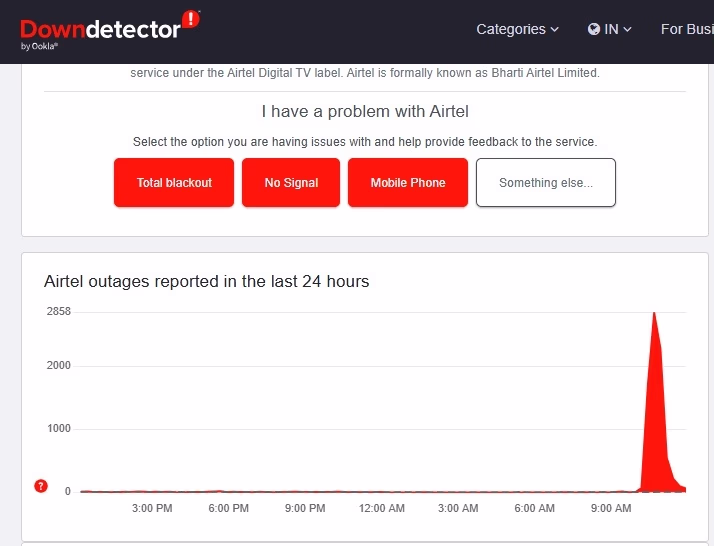Click the Airtel outages chart heading
This screenshot has height=546, width=714.
point(207,281)
